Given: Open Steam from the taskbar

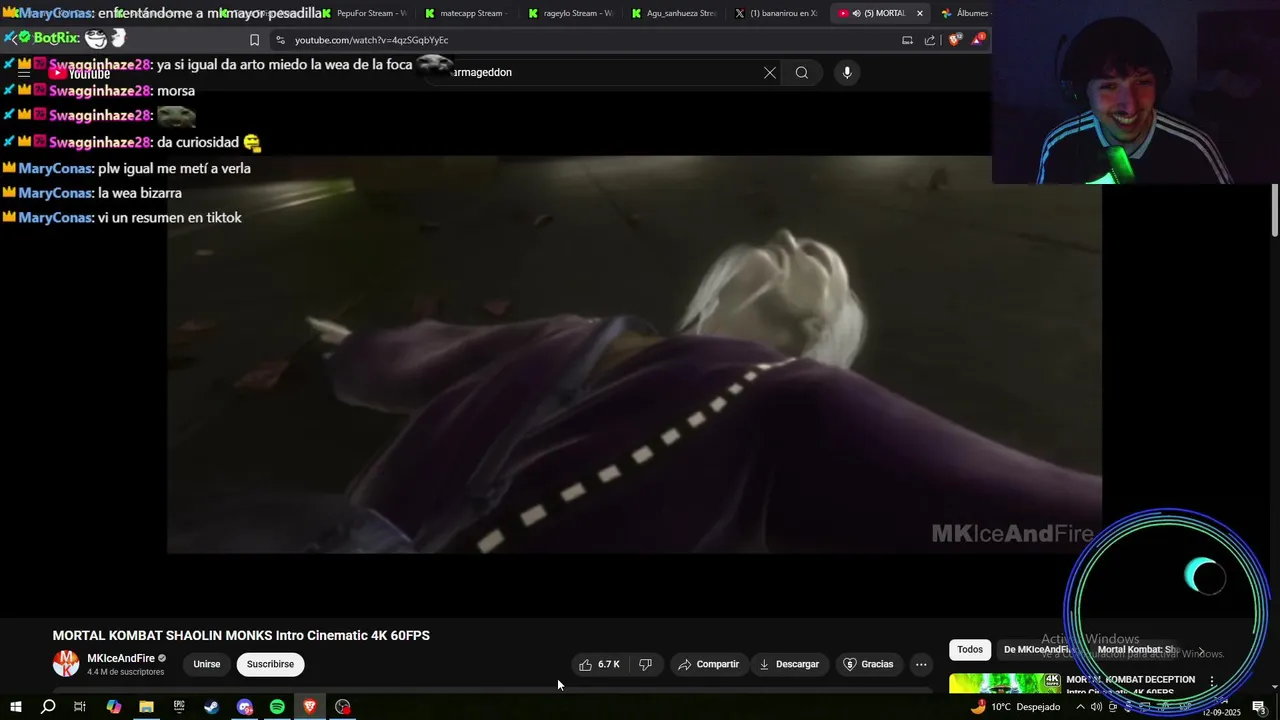Looking at the screenshot, I should tap(212, 707).
